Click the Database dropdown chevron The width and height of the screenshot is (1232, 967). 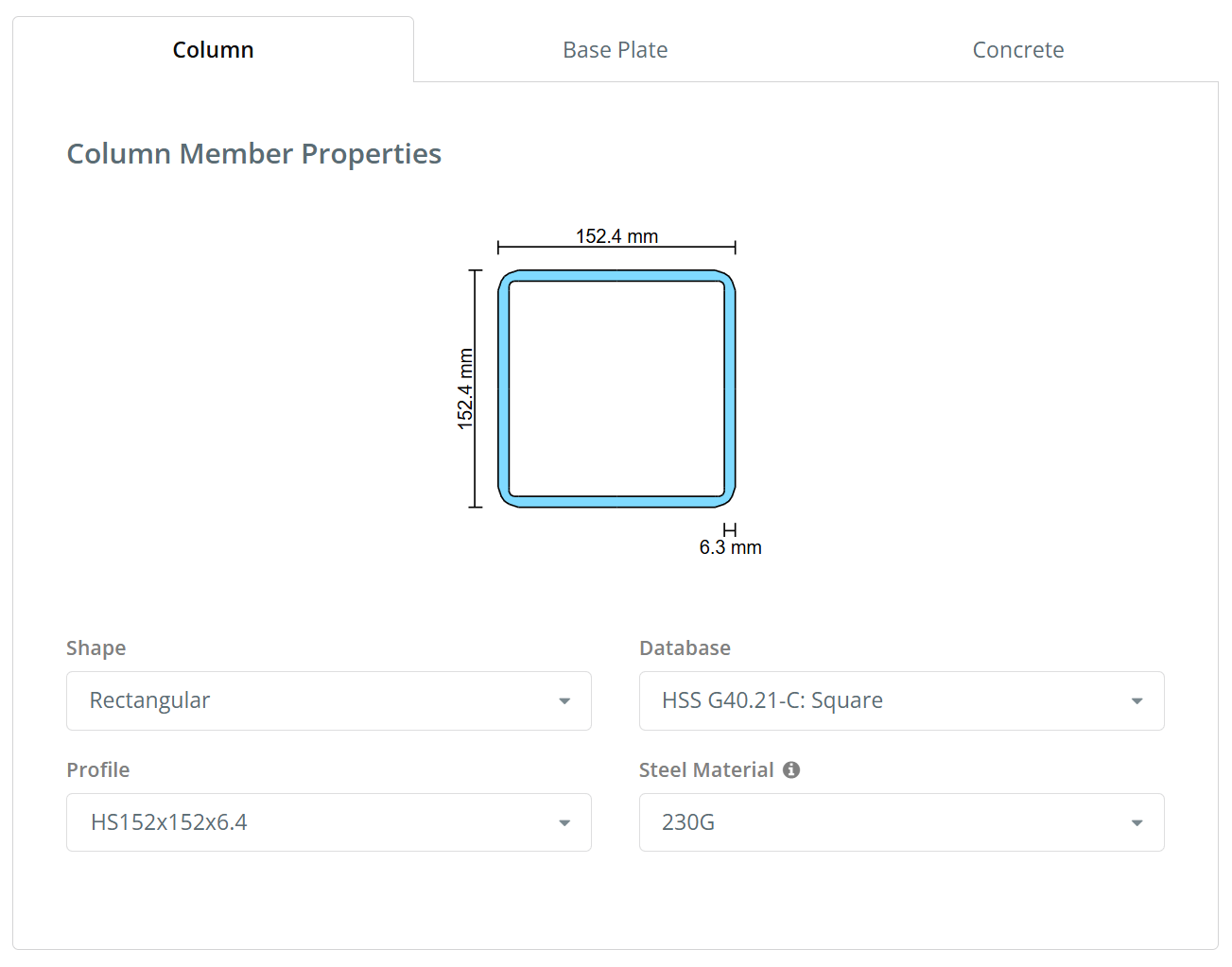coord(1137,701)
